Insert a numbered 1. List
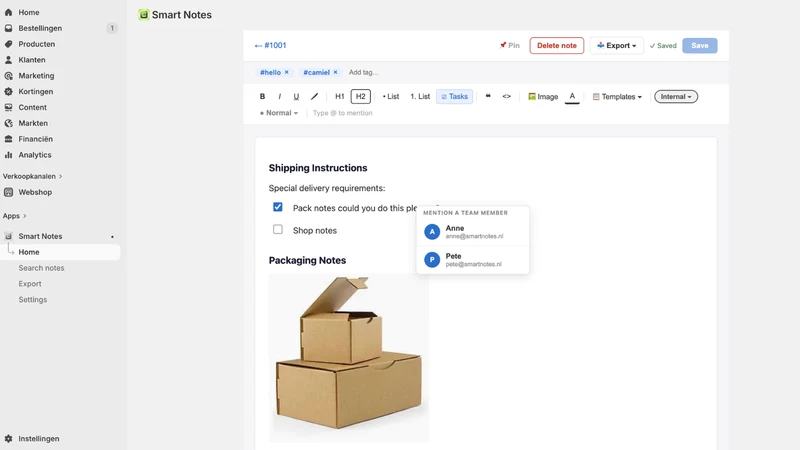This screenshot has width=800, height=450. [x=420, y=96]
